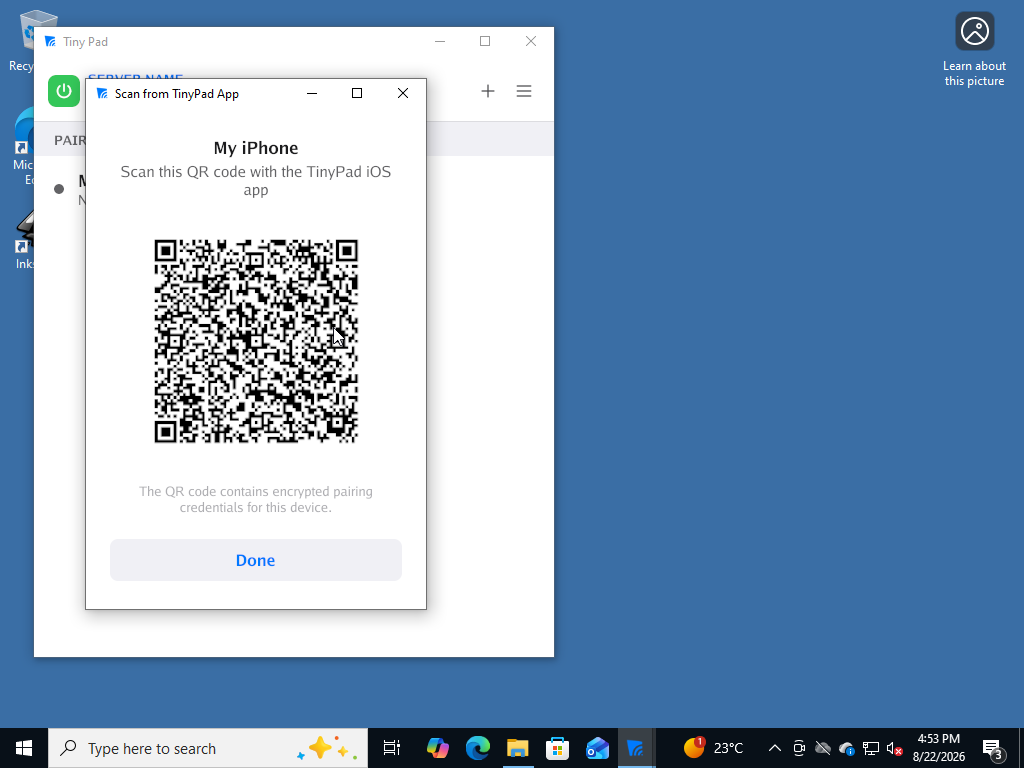
Task: Maximize the Scan from TinyPad App dialog
Action: 357,93
